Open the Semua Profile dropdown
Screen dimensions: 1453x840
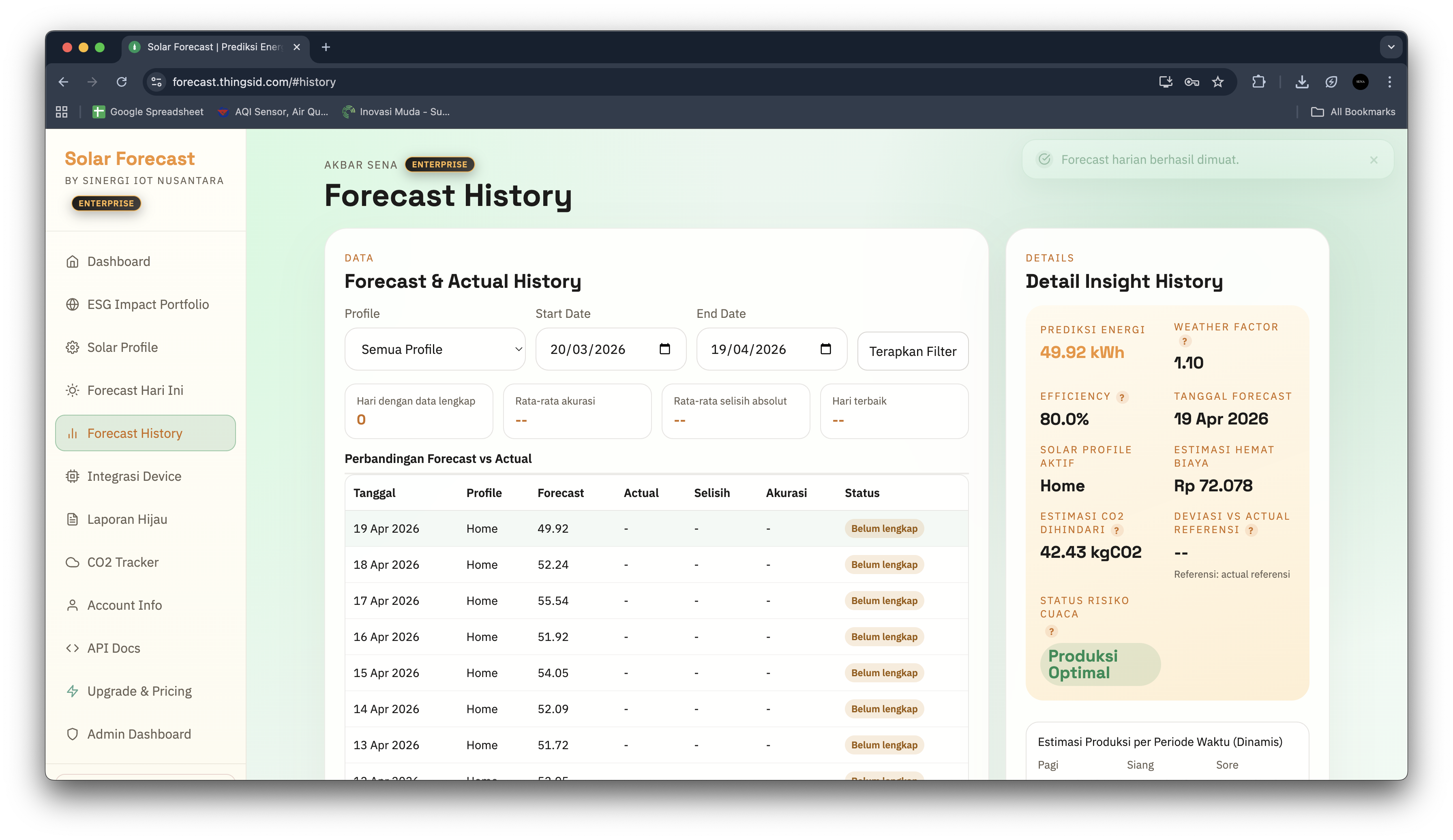click(435, 349)
